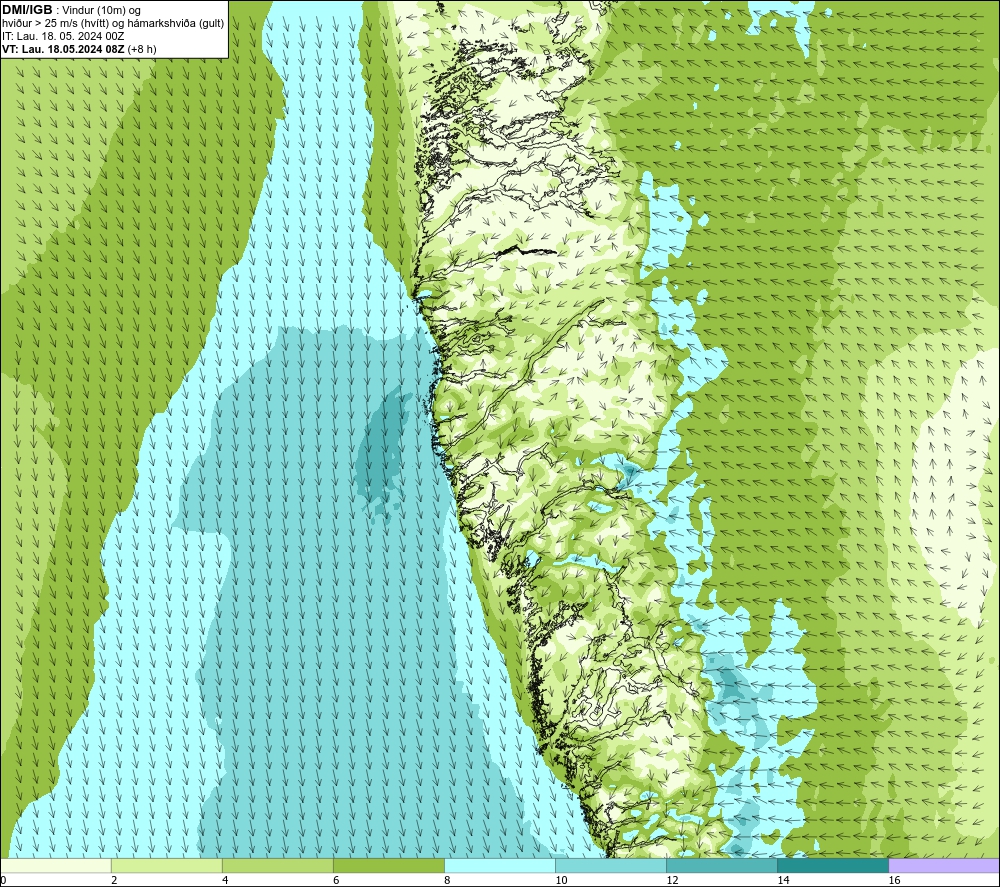Click the legend label '0'

pyautogui.click(x=3, y=880)
